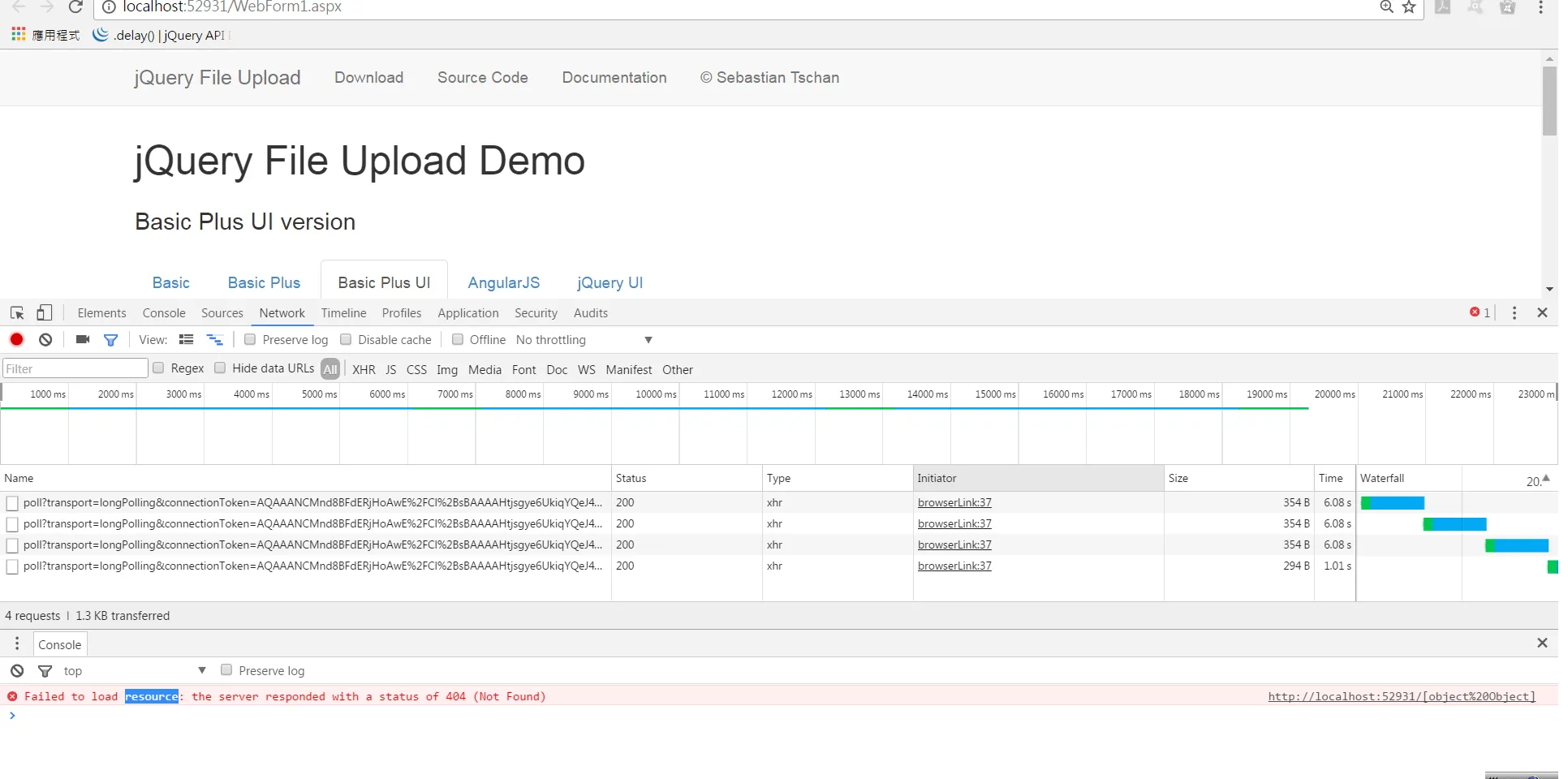
Task: Toggle the overview view icon in Network toolbar
Action: 215,340
